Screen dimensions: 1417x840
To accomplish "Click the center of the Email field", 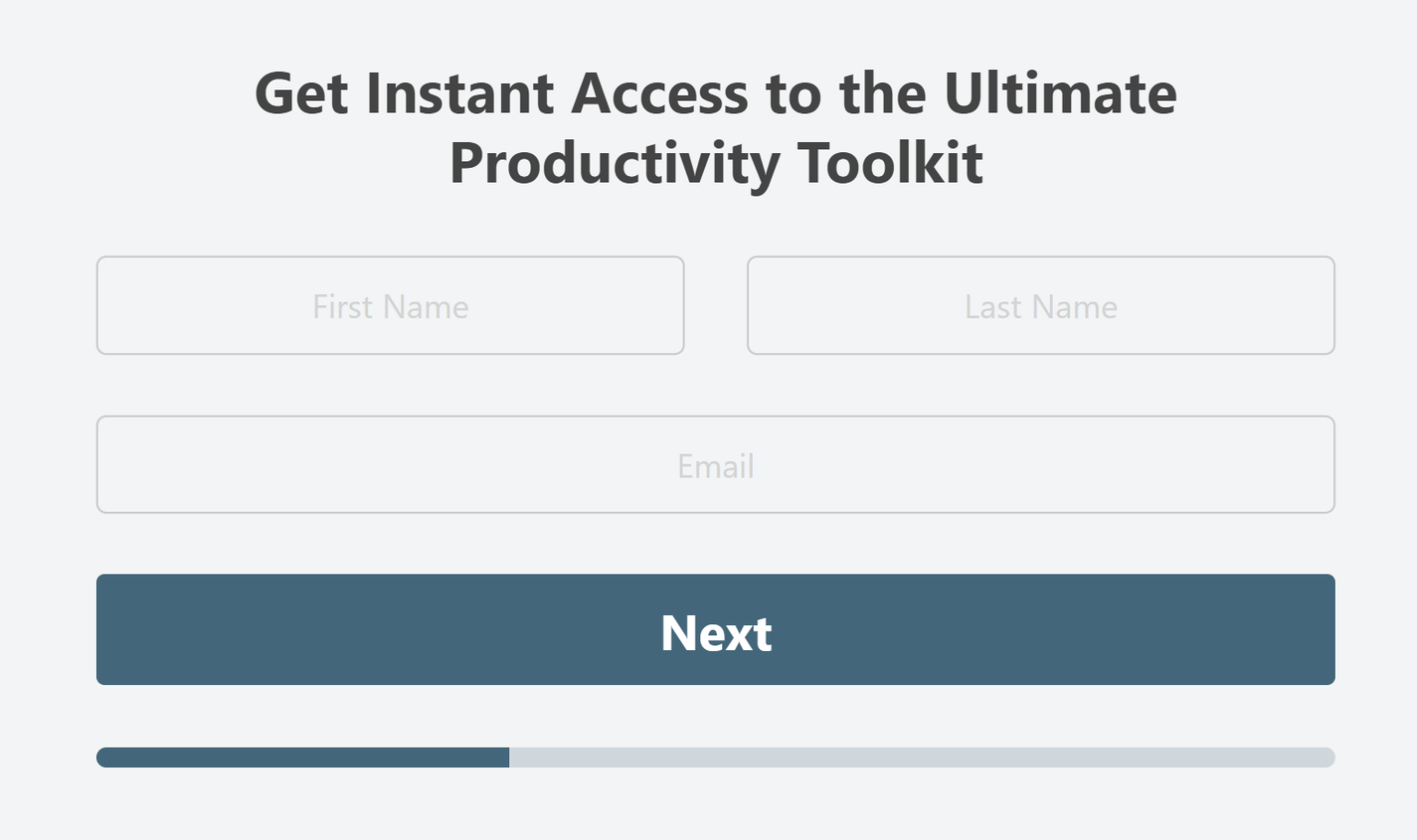I will pyautogui.click(x=715, y=464).
